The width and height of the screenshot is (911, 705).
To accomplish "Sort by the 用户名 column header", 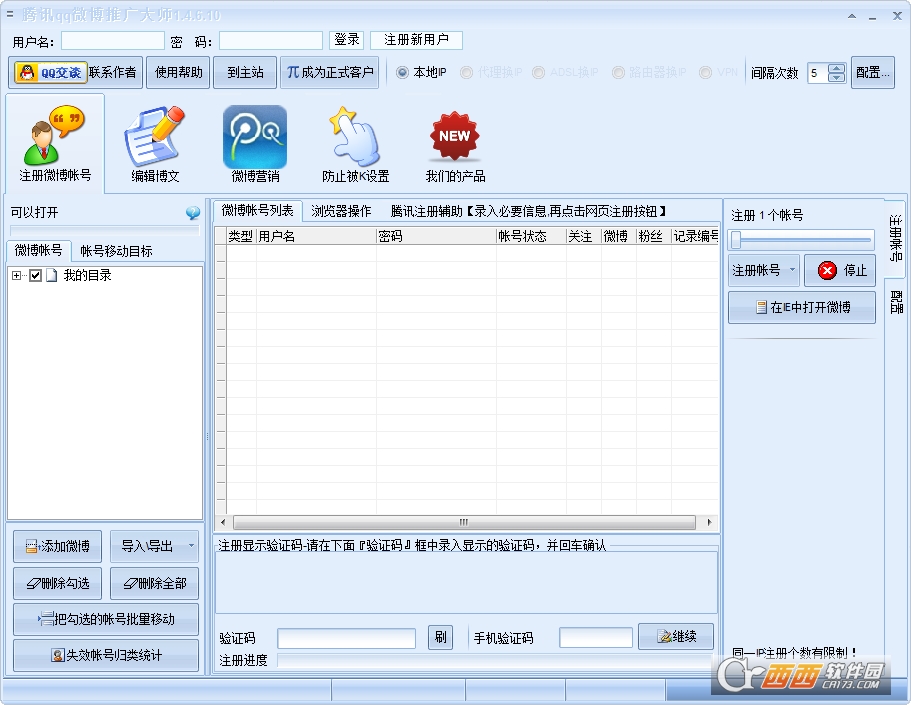I will tap(316, 236).
